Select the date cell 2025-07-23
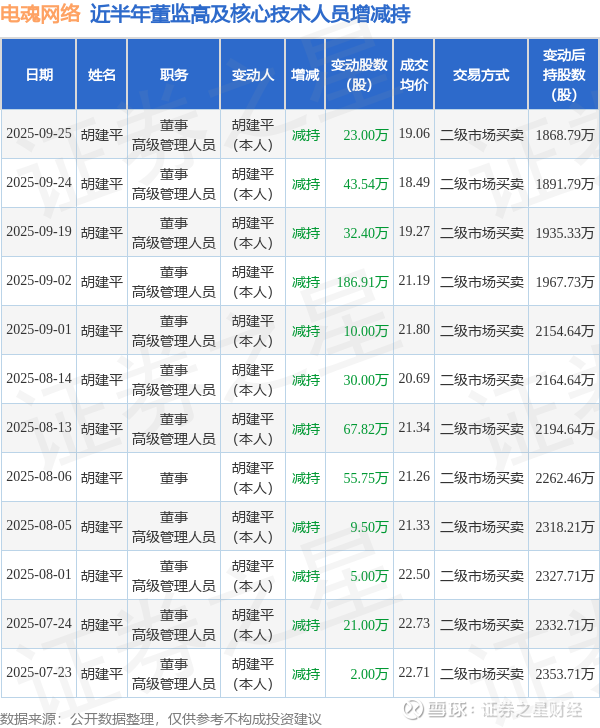The image size is (600, 728). coord(39,673)
